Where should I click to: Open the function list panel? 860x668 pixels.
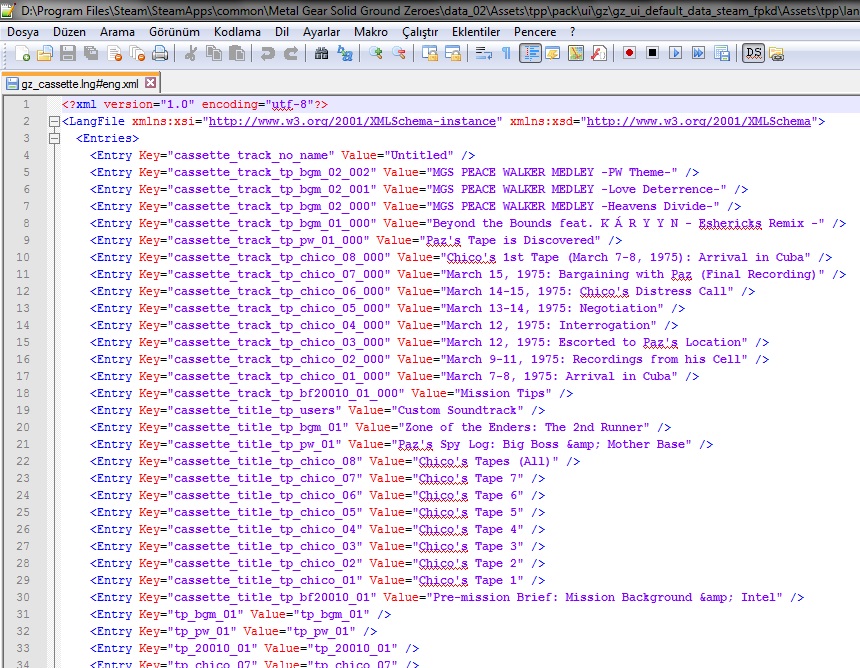point(599,53)
